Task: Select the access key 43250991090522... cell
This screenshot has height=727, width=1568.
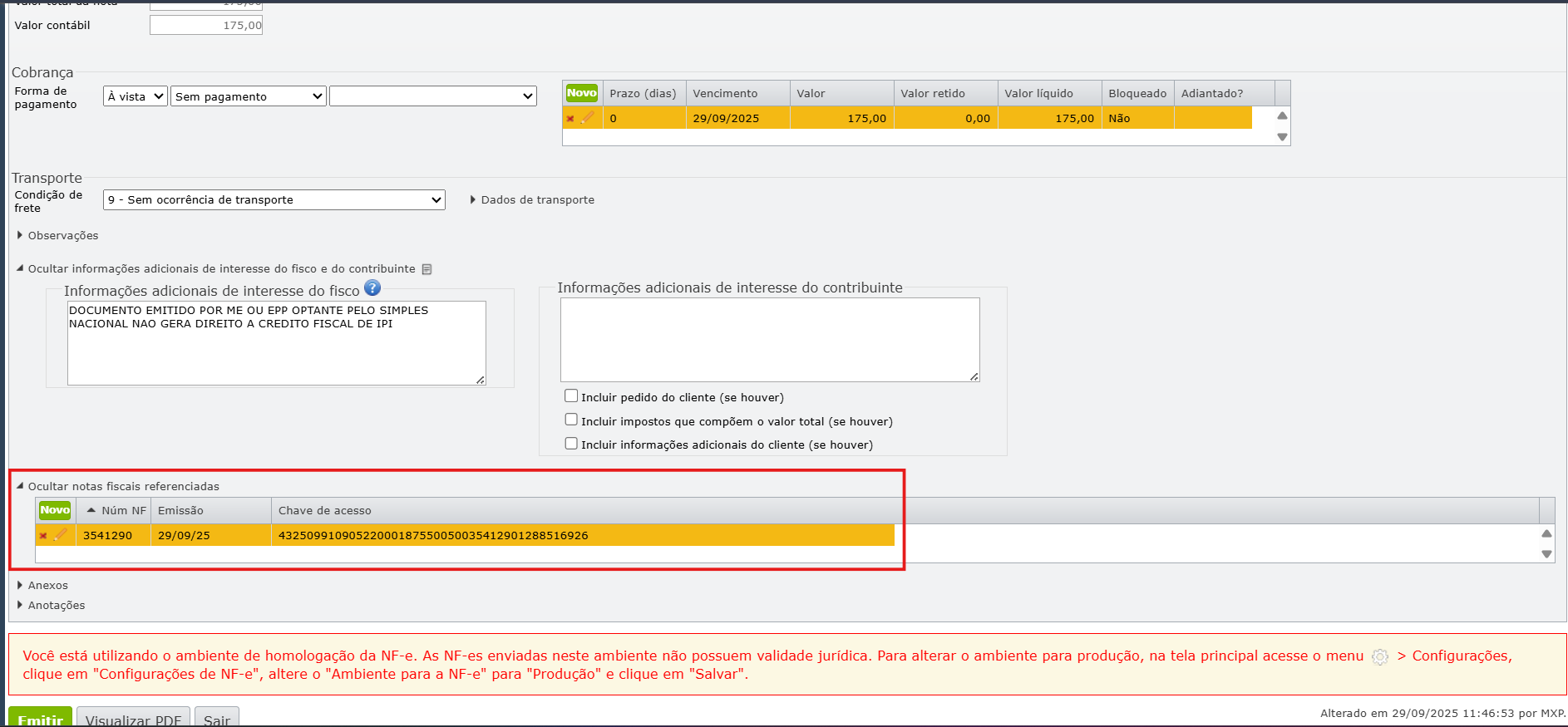Action: tap(583, 536)
